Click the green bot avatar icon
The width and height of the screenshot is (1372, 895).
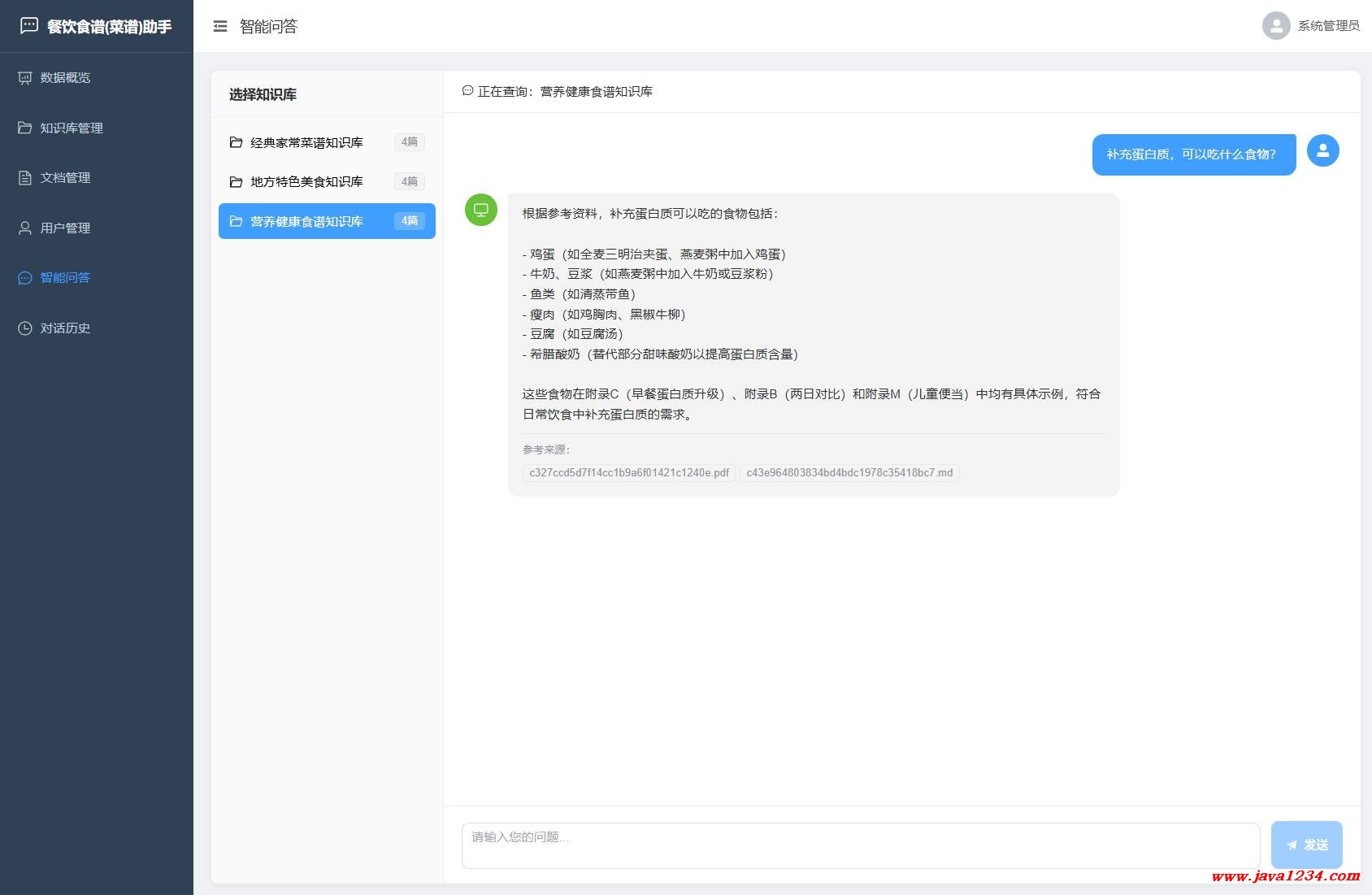coord(481,210)
